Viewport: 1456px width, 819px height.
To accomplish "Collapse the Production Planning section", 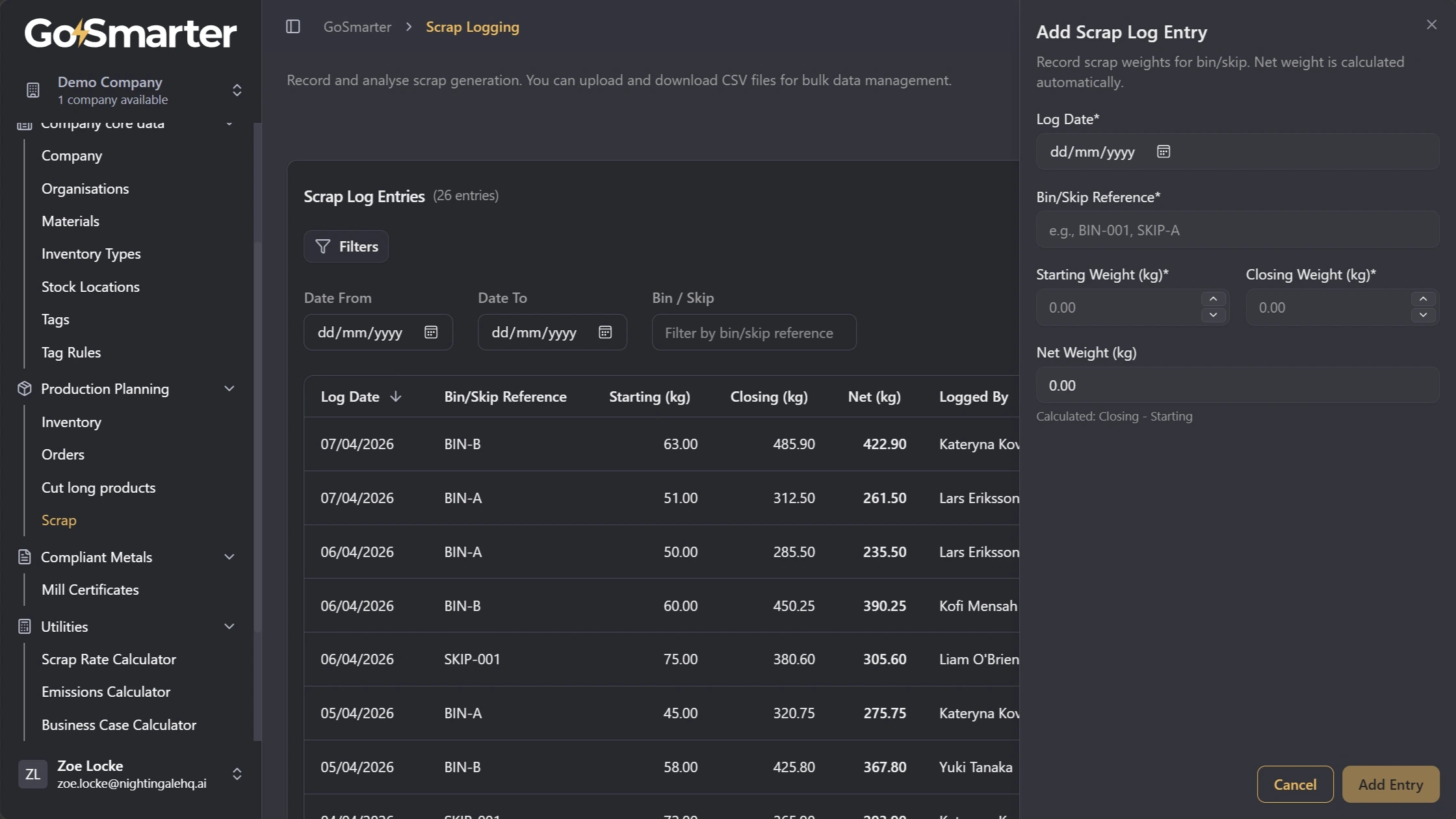I will point(229,389).
